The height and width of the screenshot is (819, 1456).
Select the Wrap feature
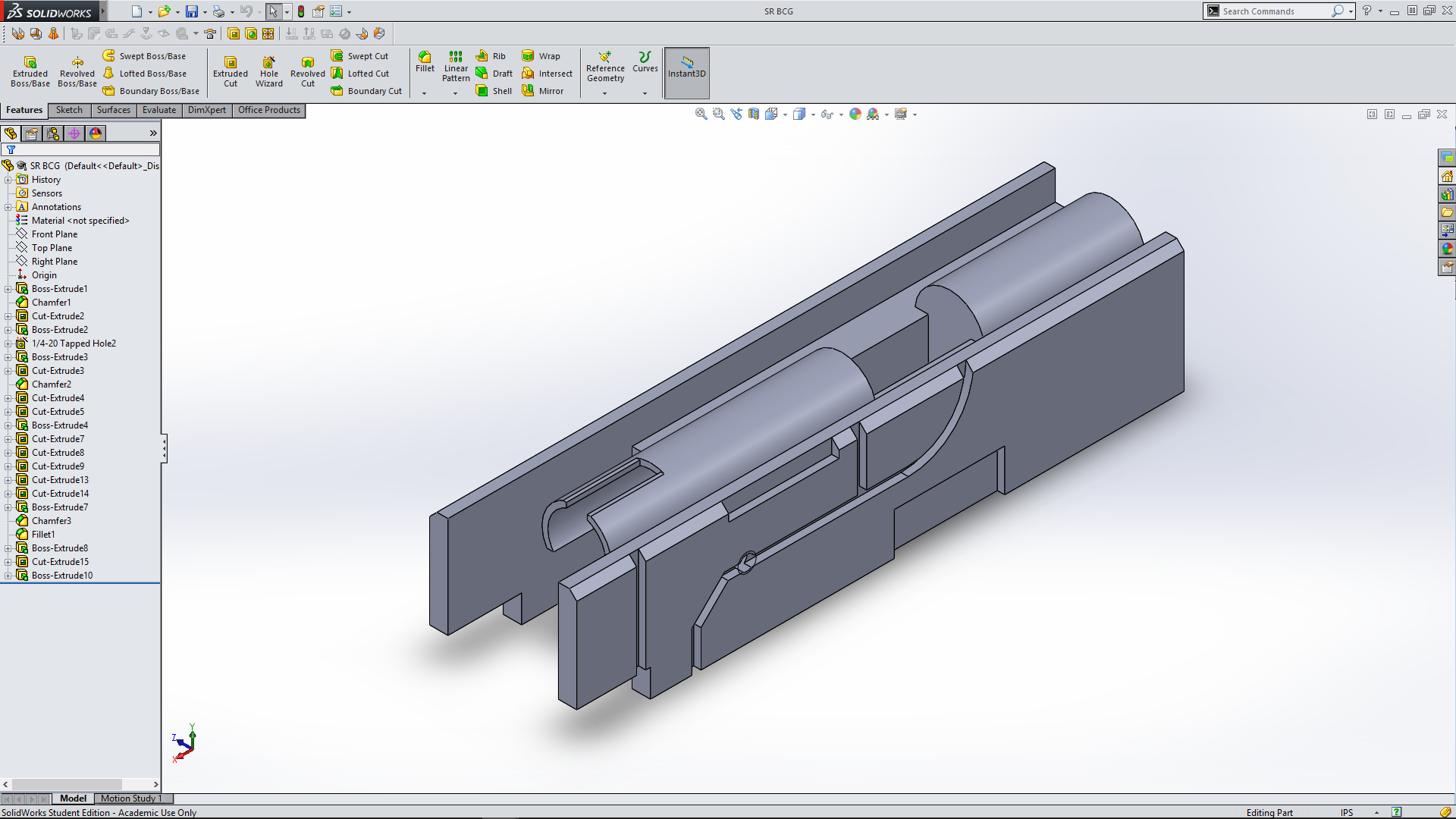pos(541,56)
